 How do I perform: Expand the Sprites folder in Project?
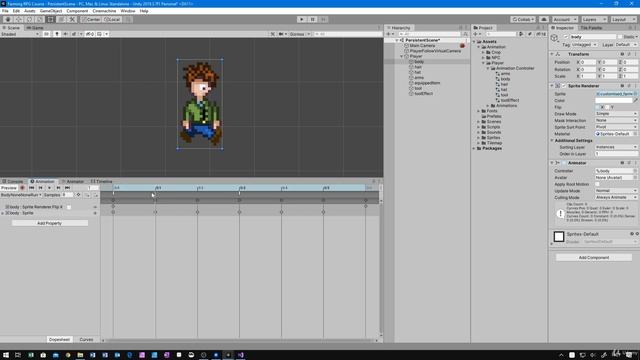[x=479, y=138]
